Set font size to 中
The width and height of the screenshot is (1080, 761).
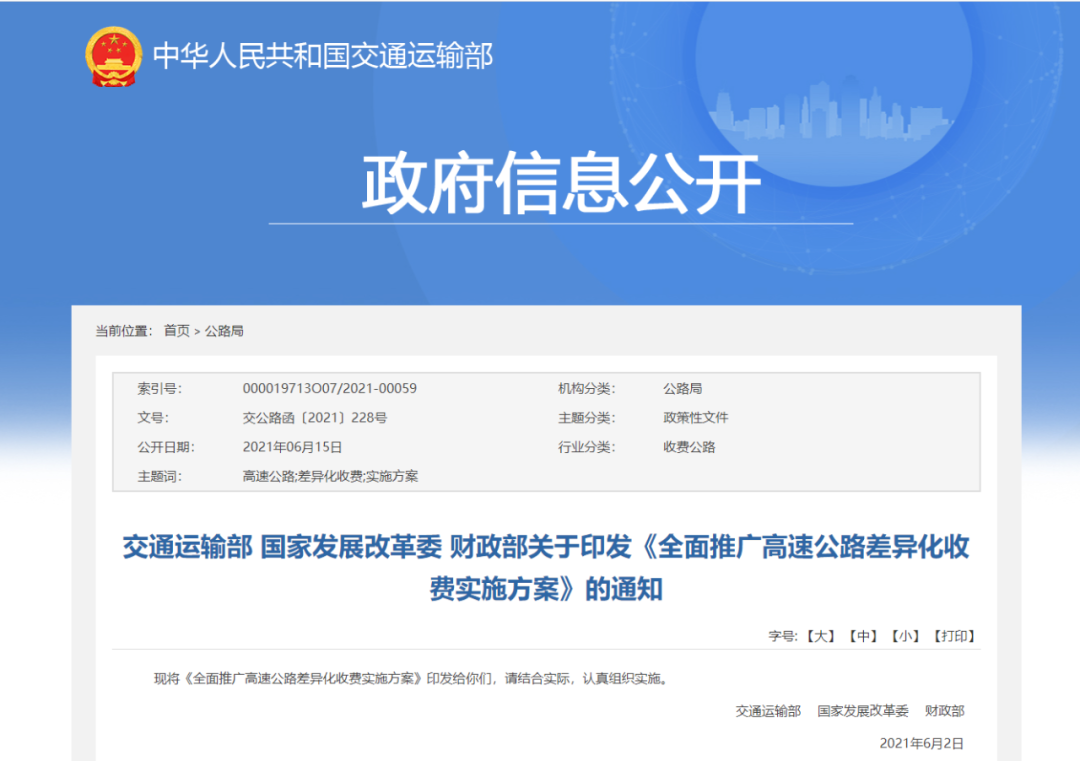(x=863, y=636)
